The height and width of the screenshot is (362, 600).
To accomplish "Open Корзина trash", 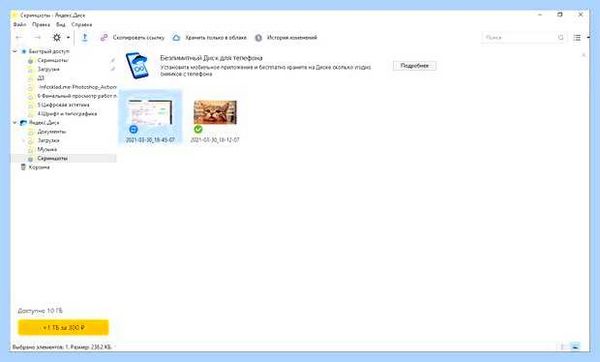I will click(39, 167).
